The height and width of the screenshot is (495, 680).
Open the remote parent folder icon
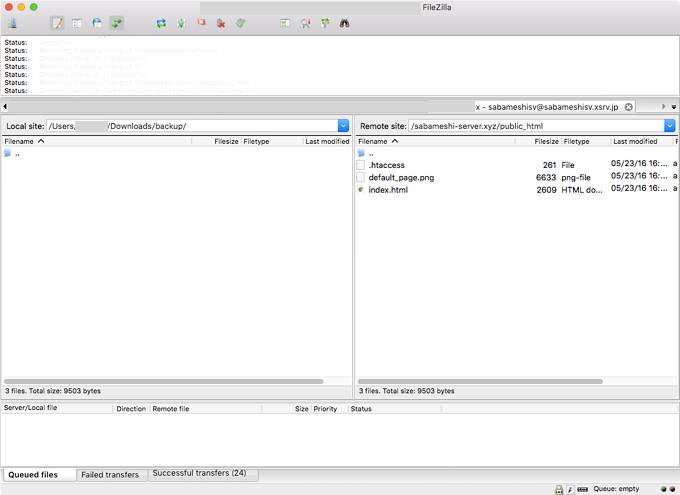(361, 153)
